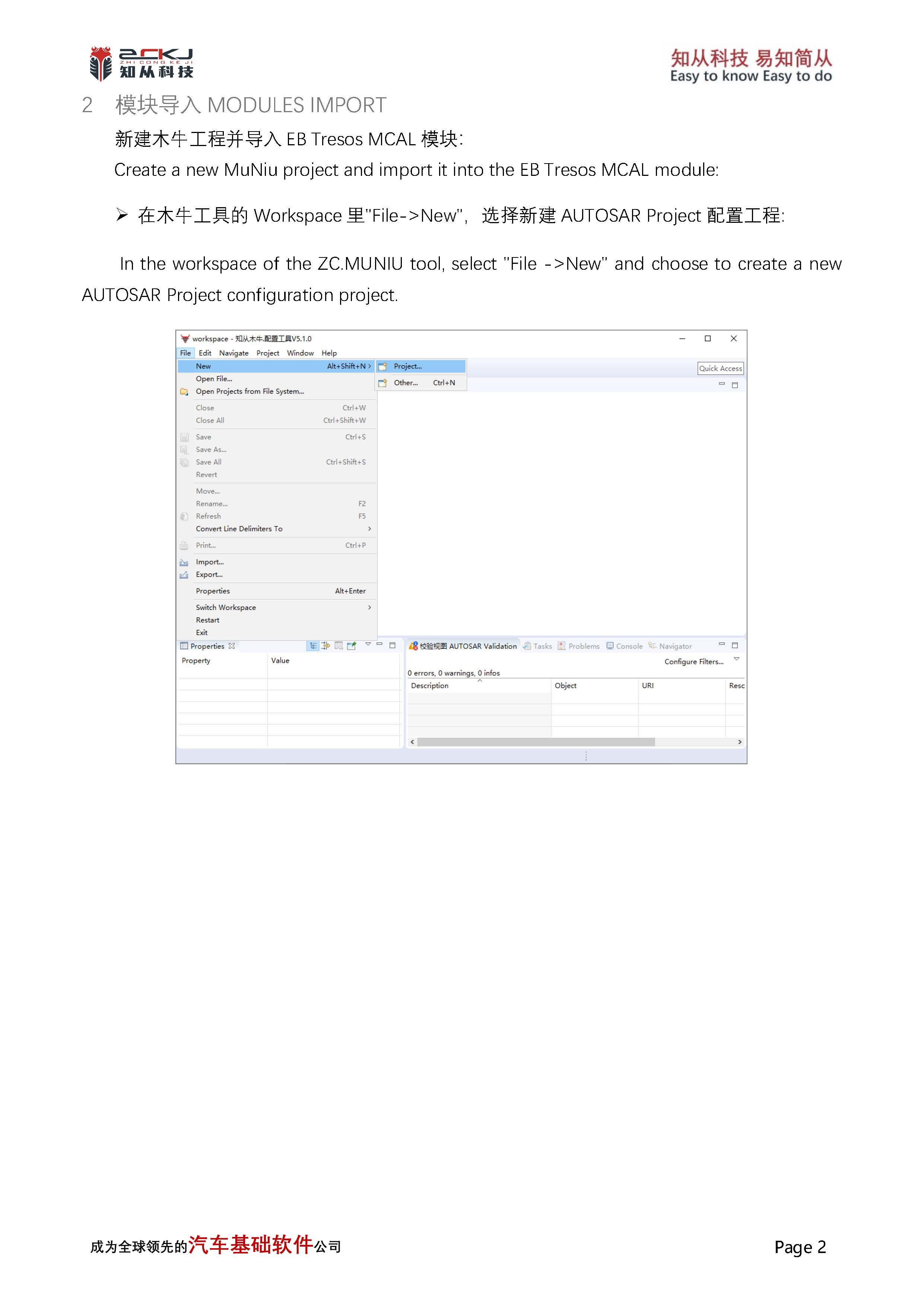Select the Properties view tab
This screenshot has width=924, height=1316.
[x=207, y=646]
